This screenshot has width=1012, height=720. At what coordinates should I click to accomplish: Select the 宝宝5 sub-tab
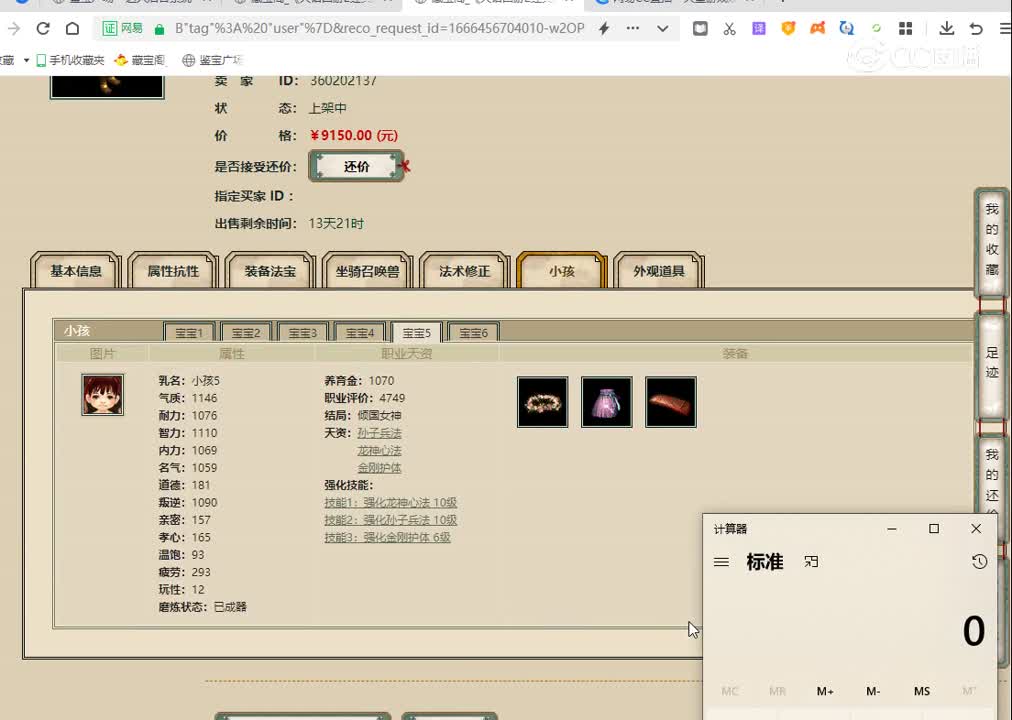point(417,332)
